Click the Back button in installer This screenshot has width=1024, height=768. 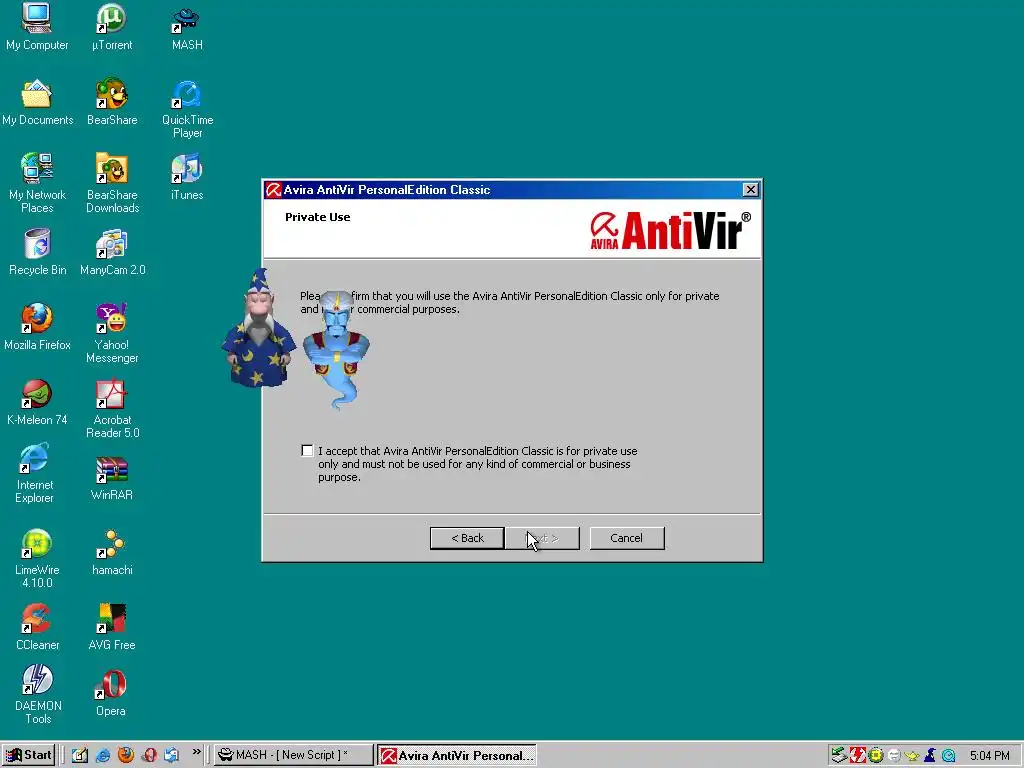coord(467,538)
